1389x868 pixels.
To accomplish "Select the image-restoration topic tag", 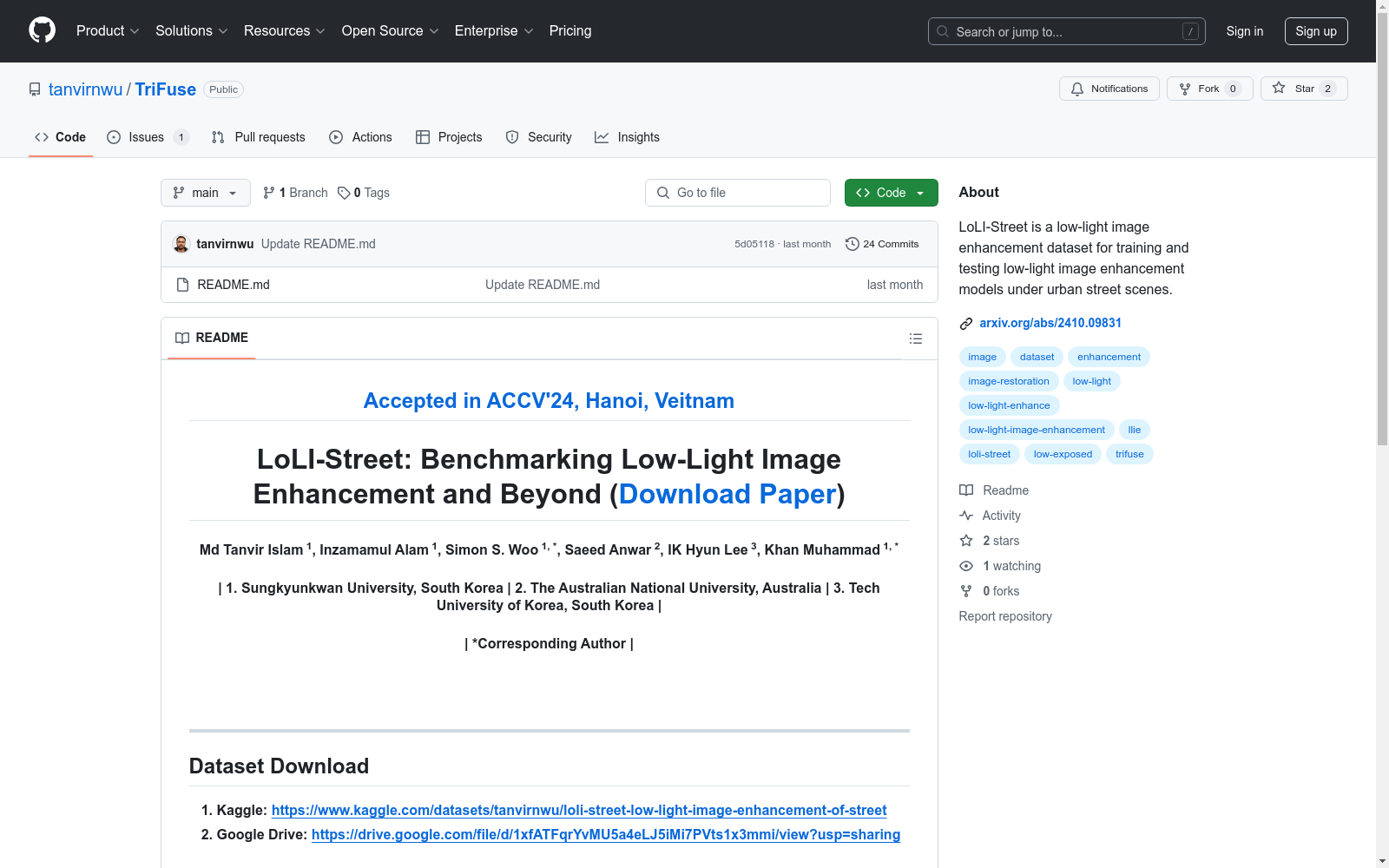I will point(1009,381).
